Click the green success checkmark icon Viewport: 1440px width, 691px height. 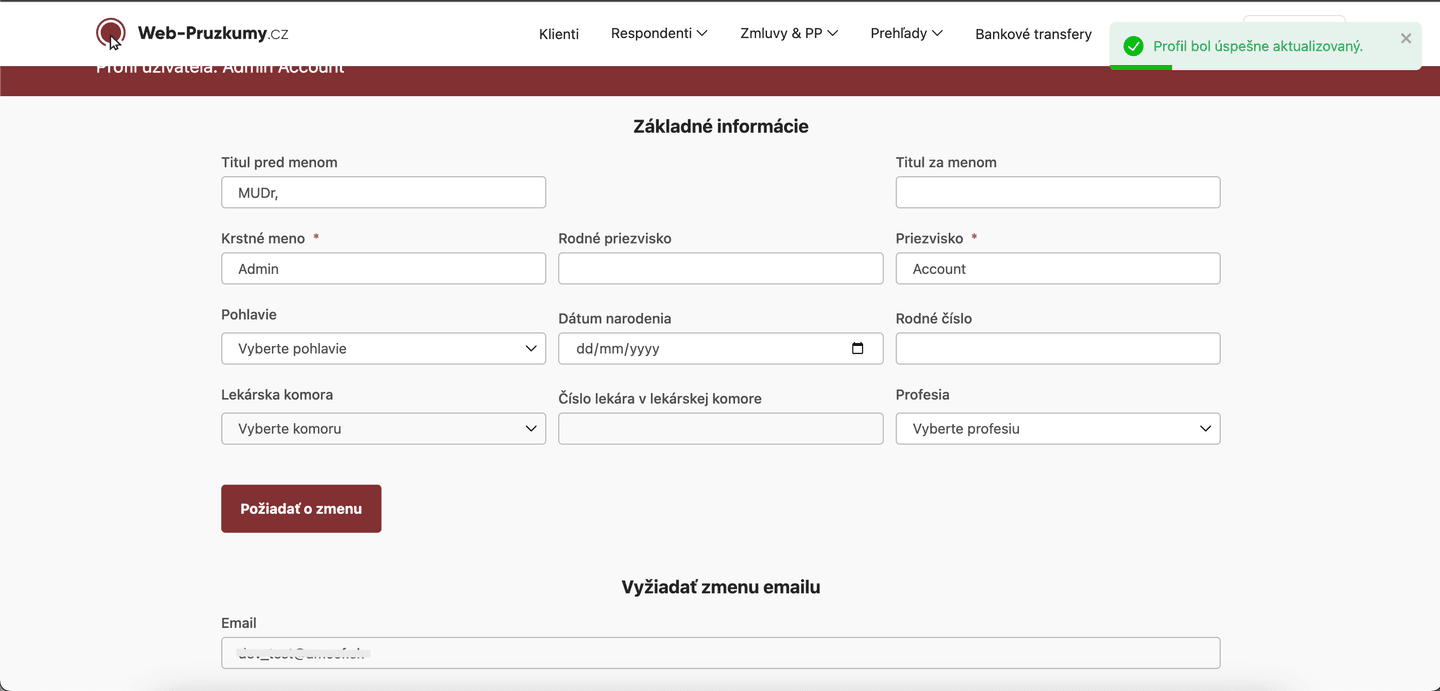(1133, 46)
